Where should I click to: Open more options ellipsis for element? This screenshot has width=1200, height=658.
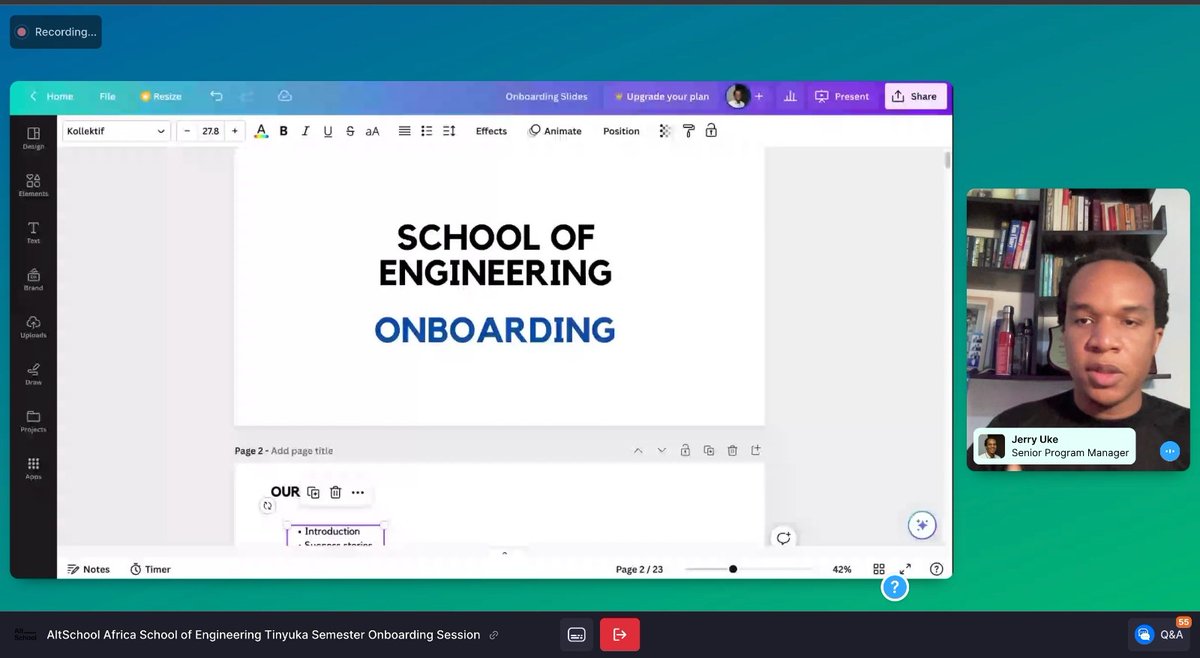pos(358,492)
